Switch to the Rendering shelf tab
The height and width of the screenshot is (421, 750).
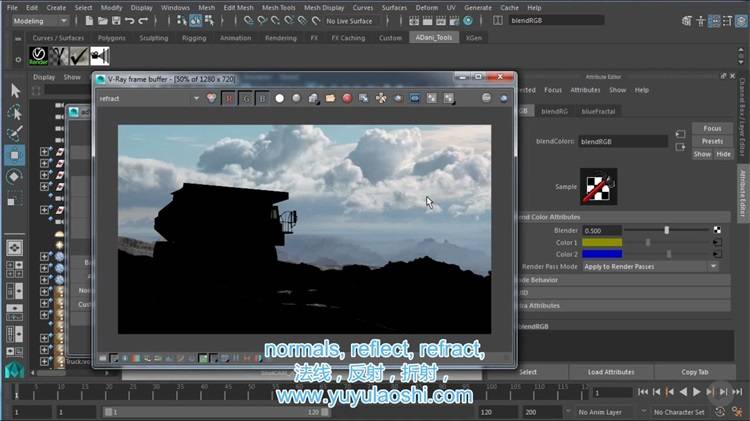(280, 38)
